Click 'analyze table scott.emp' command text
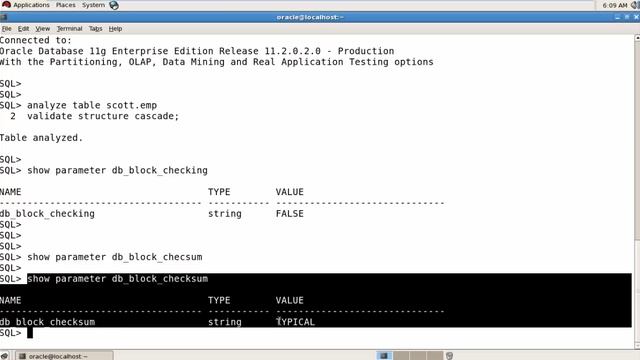640x360 pixels. coord(92,105)
